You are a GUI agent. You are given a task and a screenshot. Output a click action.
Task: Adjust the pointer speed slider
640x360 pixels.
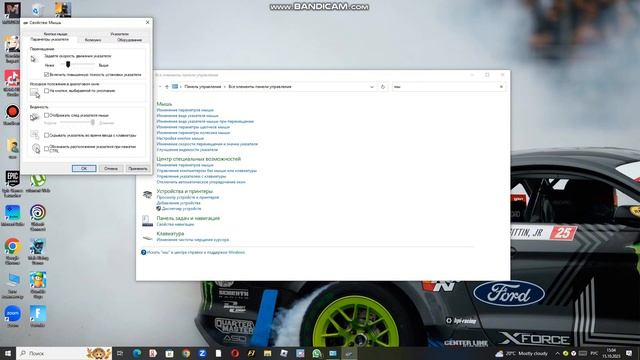pos(68,64)
